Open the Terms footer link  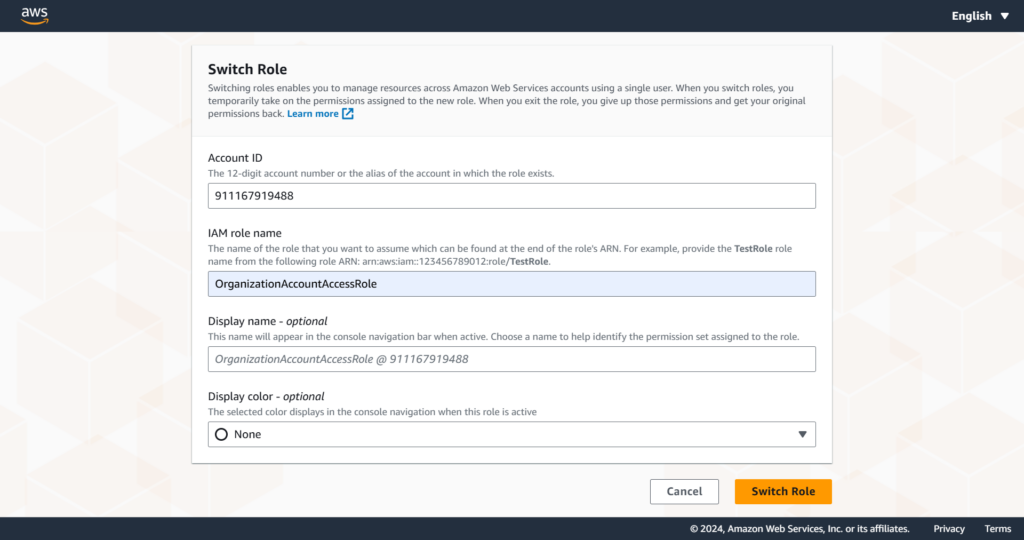pyautogui.click(x=997, y=529)
